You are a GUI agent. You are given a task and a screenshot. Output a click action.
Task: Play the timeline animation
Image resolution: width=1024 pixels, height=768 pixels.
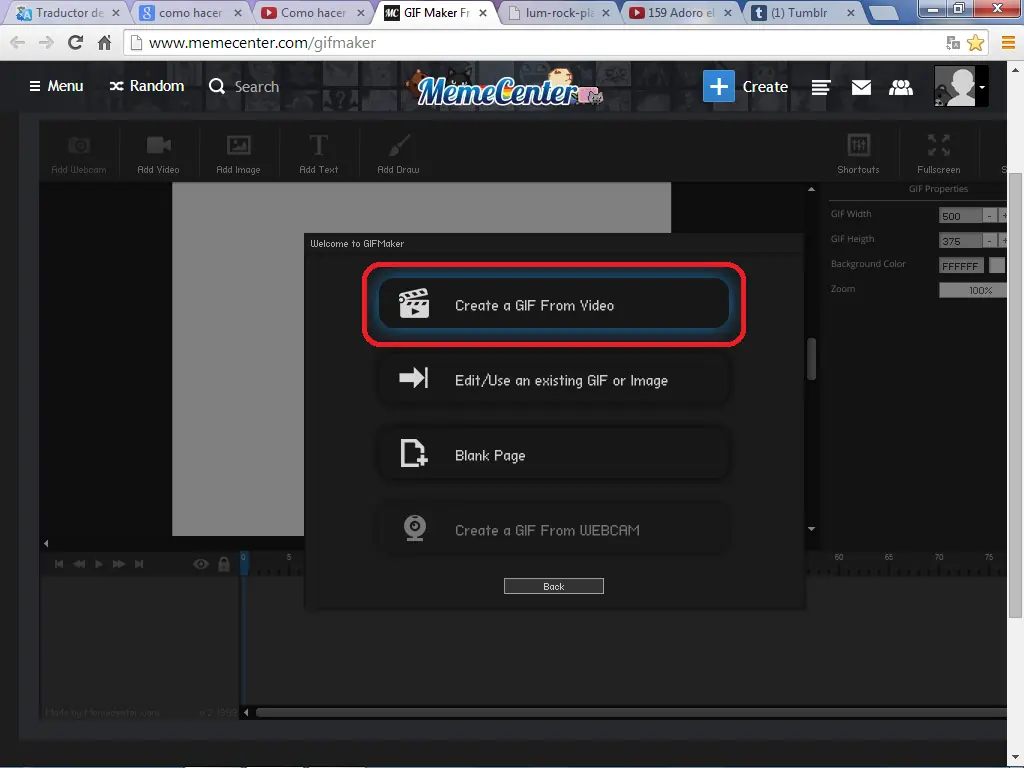pyautogui.click(x=99, y=564)
